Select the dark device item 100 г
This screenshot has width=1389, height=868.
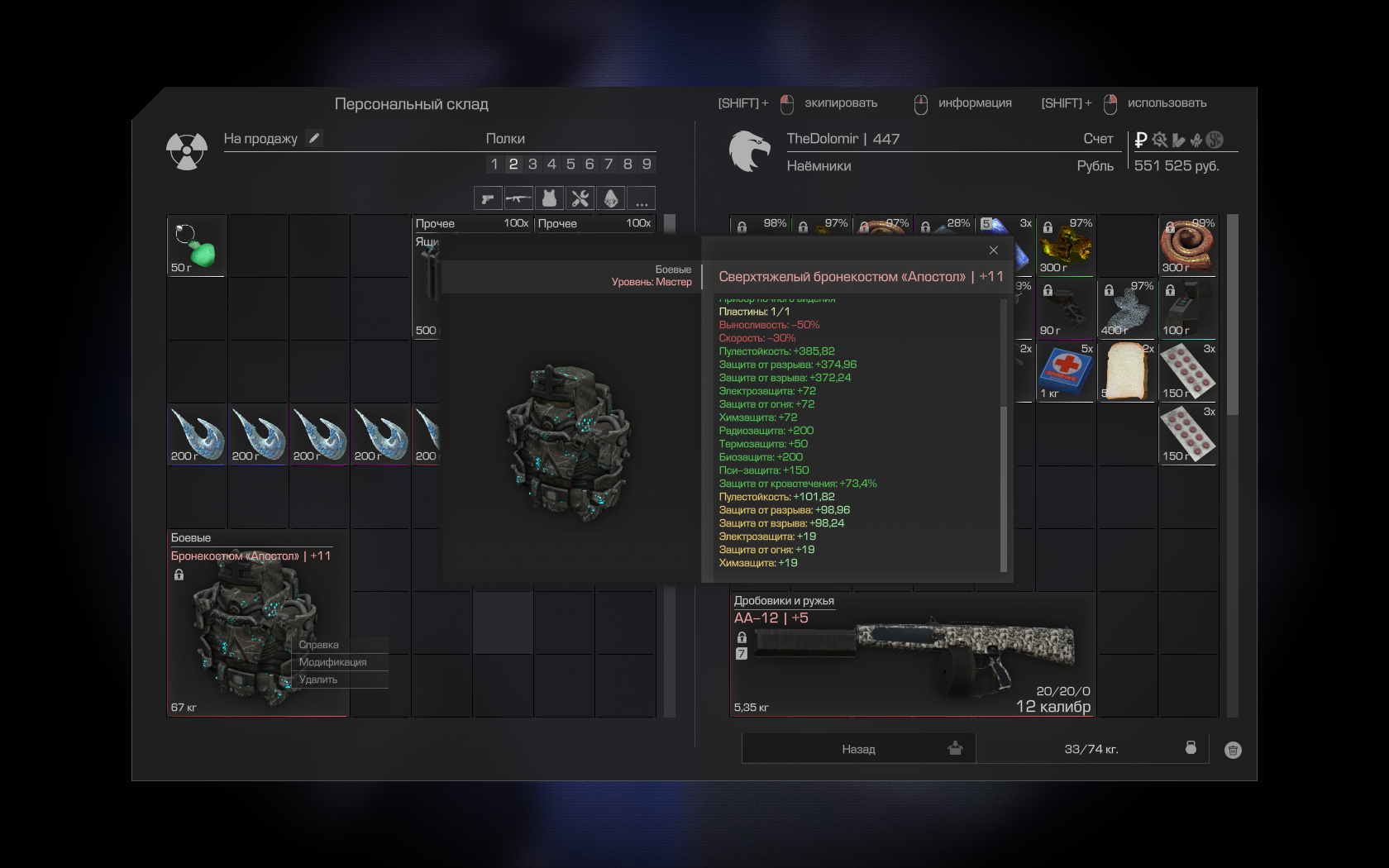pyautogui.click(x=1187, y=308)
